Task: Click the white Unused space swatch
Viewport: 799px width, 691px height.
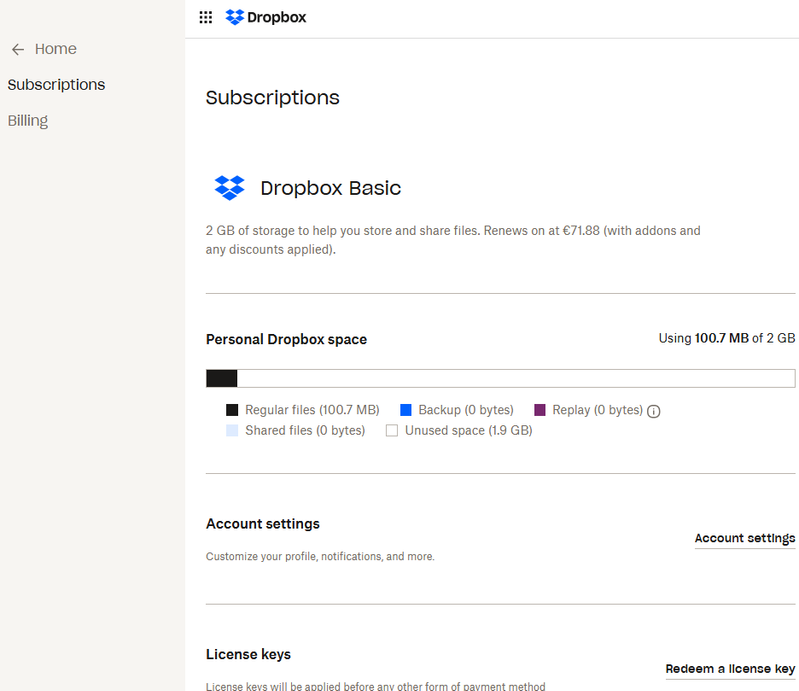Action: [392, 431]
